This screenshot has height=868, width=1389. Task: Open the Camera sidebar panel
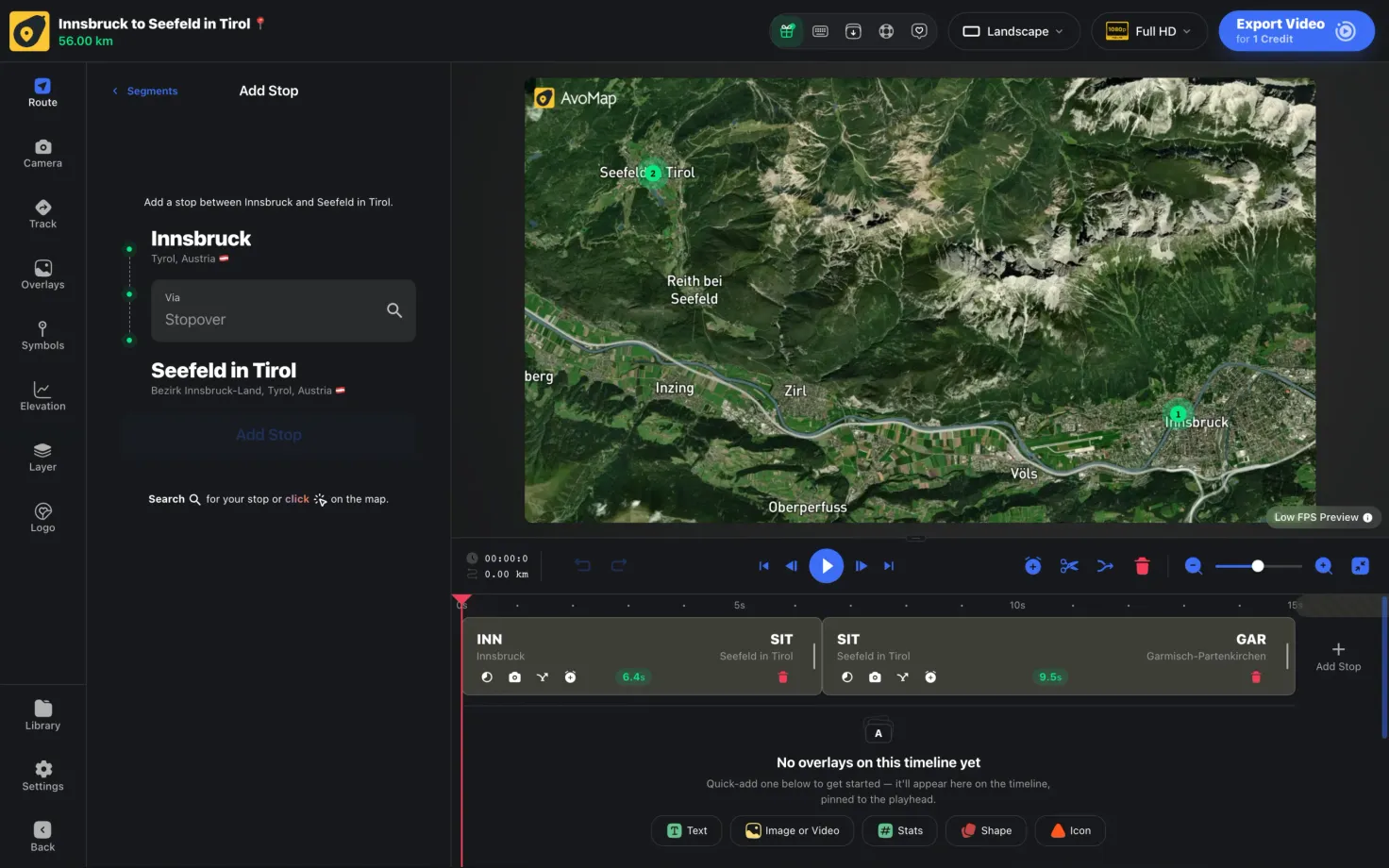42,154
